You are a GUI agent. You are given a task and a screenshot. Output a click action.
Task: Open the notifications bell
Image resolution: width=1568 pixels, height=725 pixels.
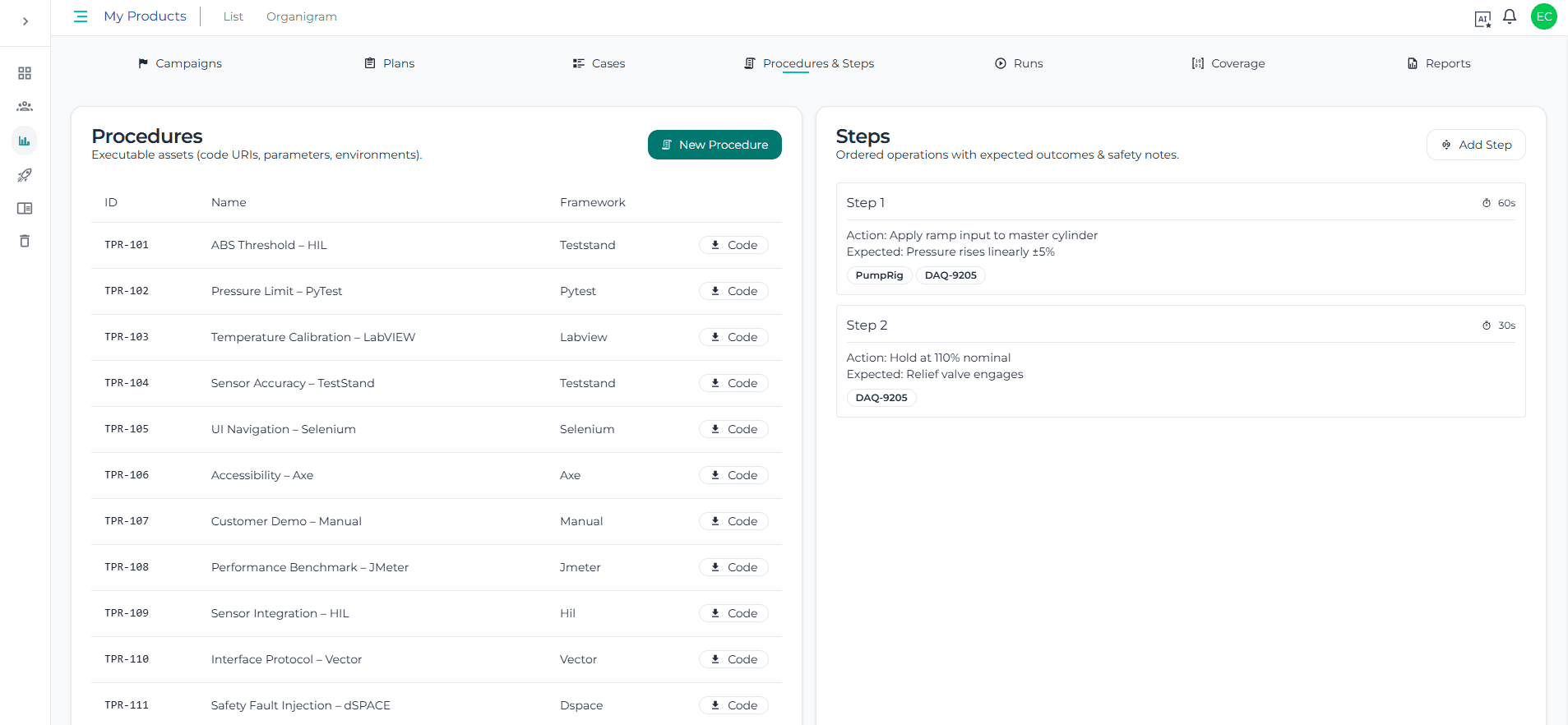pos(1510,16)
